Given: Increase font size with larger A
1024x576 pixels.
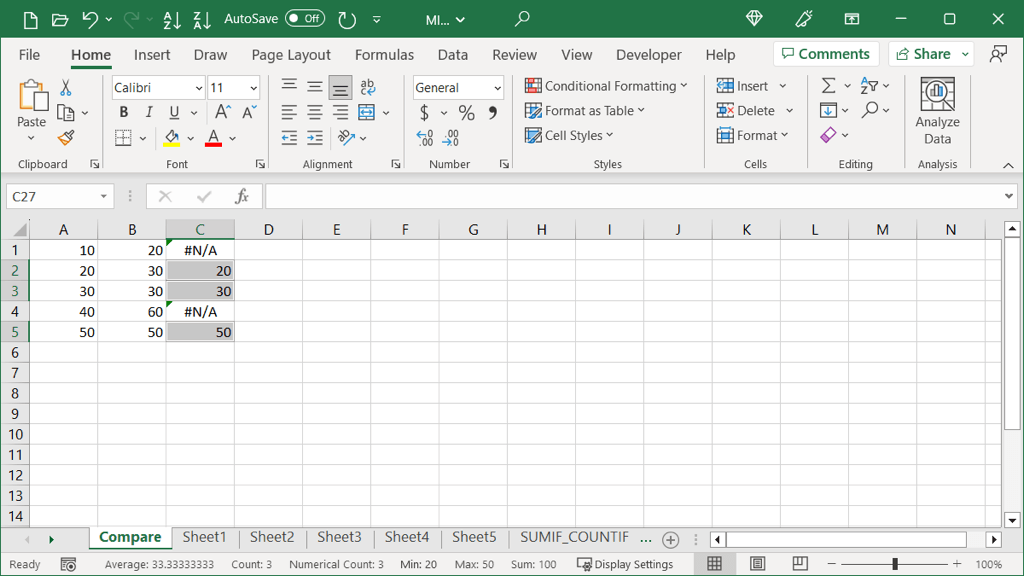Looking at the screenshot, I should [x=222, y=112].
